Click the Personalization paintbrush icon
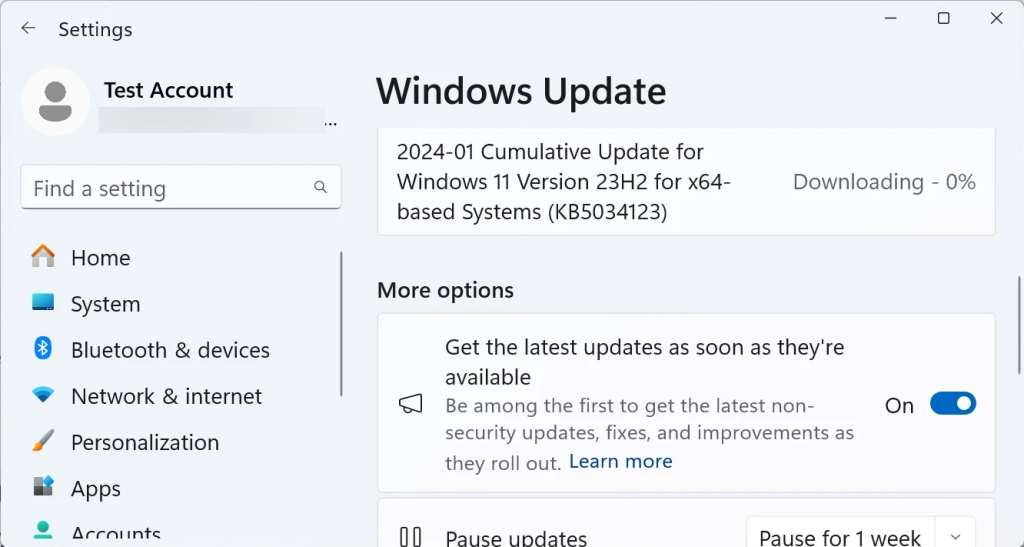1024x547 pixels. pyautogui.click(x=43, y=441)
